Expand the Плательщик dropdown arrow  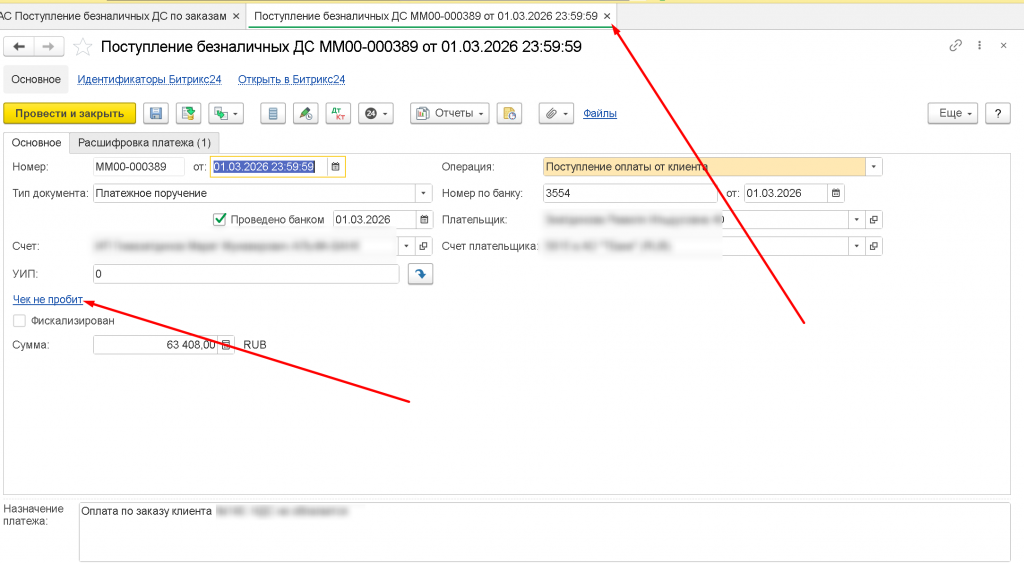pos(857,219)
